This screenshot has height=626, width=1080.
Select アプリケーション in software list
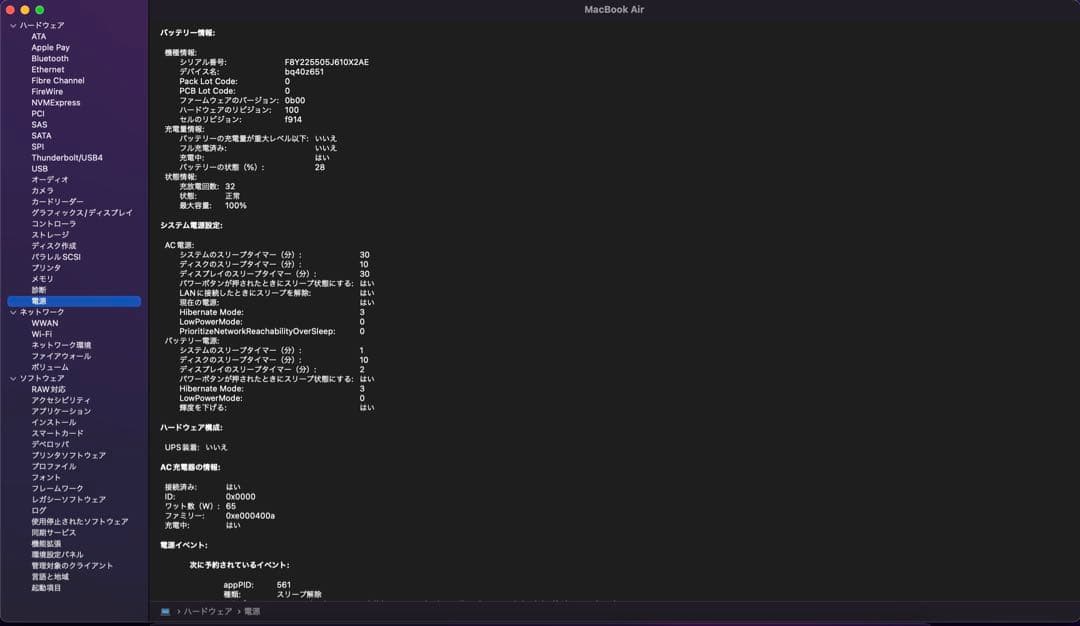click(61, 411)
